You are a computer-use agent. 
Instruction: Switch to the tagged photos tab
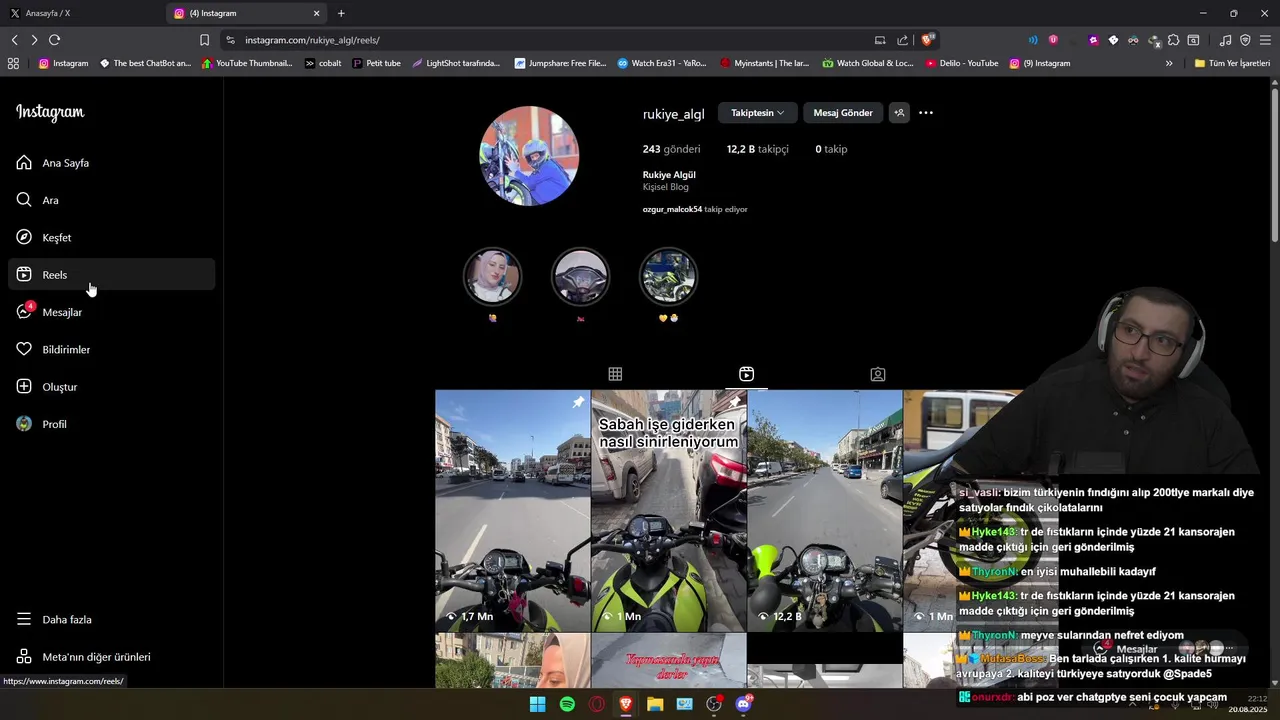pos(878,374)
